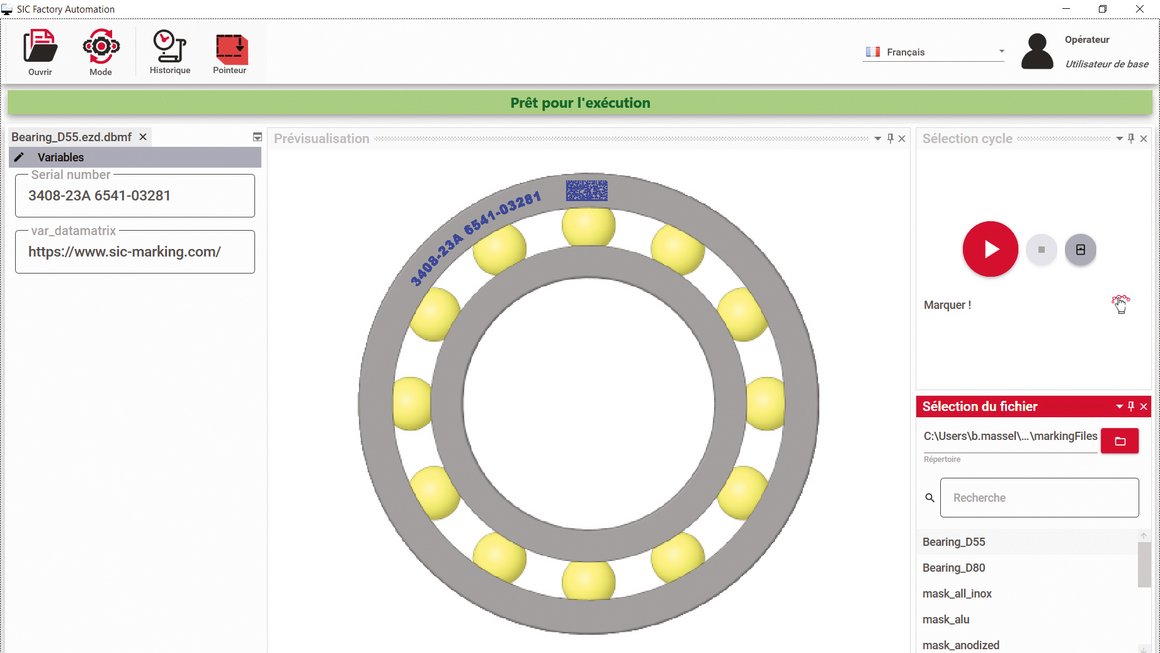Pin the Prévisualisation panel
Viewport: 1160px width, 653px height.
890,138
